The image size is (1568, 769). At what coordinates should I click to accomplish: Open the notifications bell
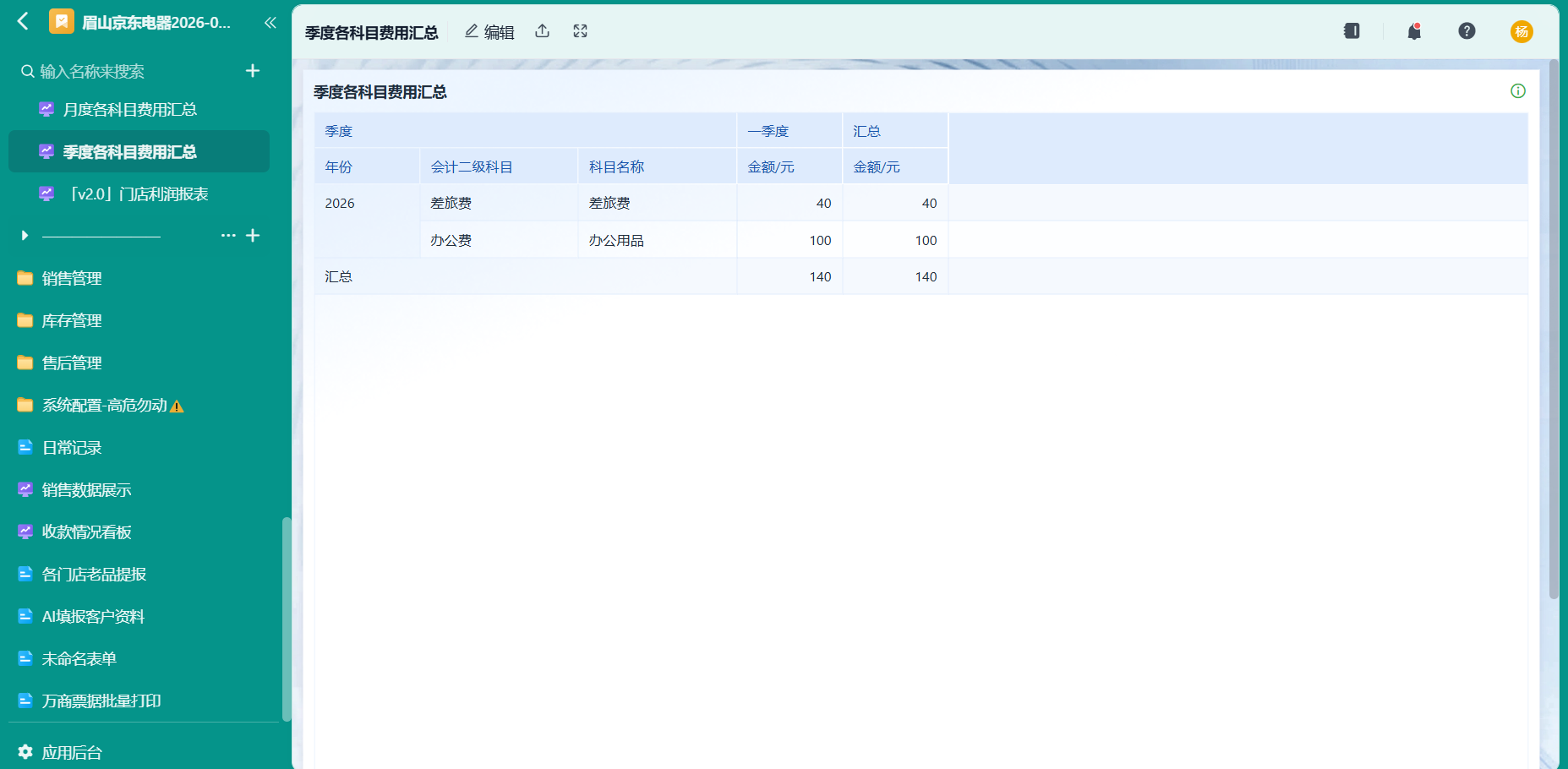pyautogui.click(x=1414, y=31)
